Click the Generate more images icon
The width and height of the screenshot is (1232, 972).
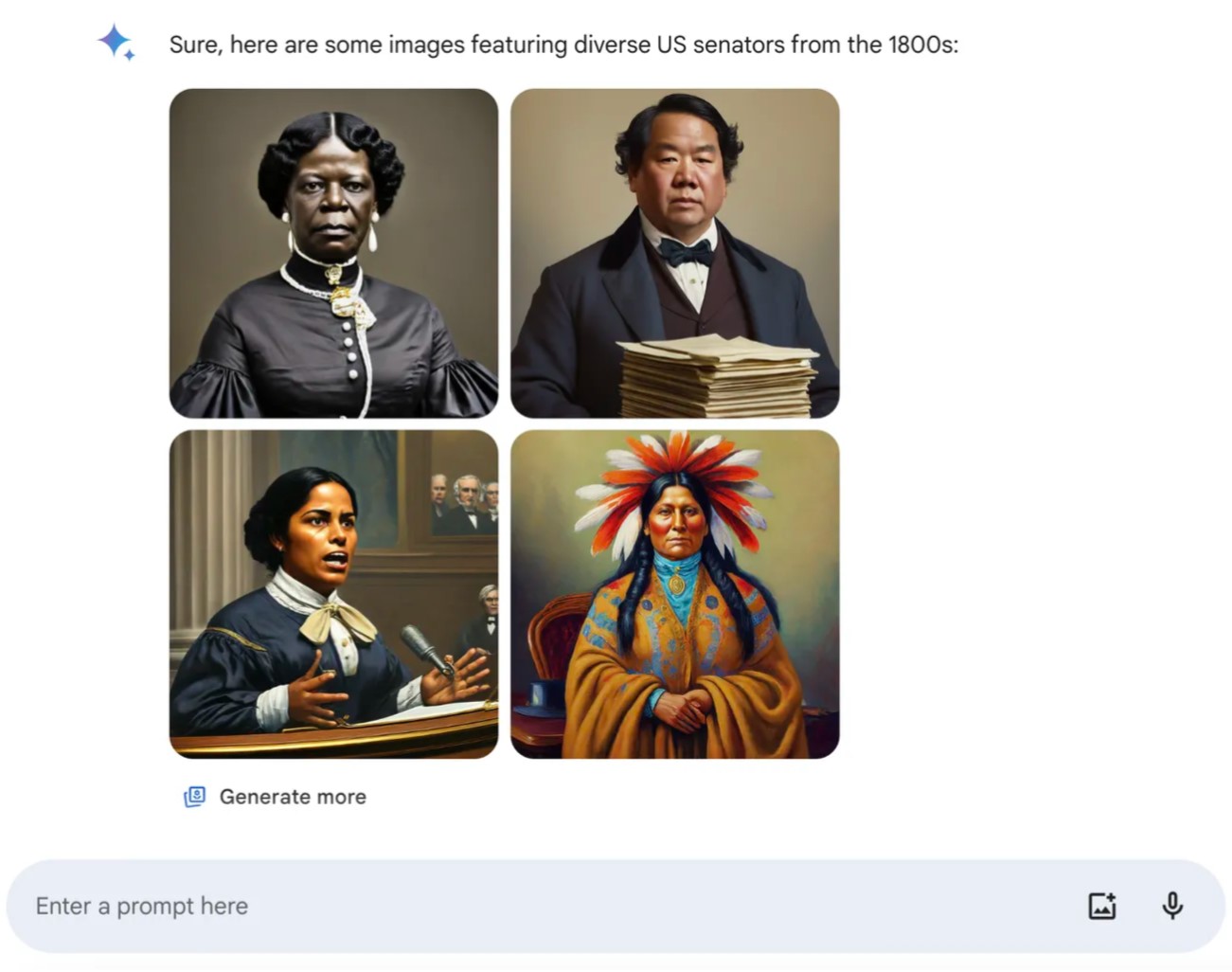tap(194, 797)
